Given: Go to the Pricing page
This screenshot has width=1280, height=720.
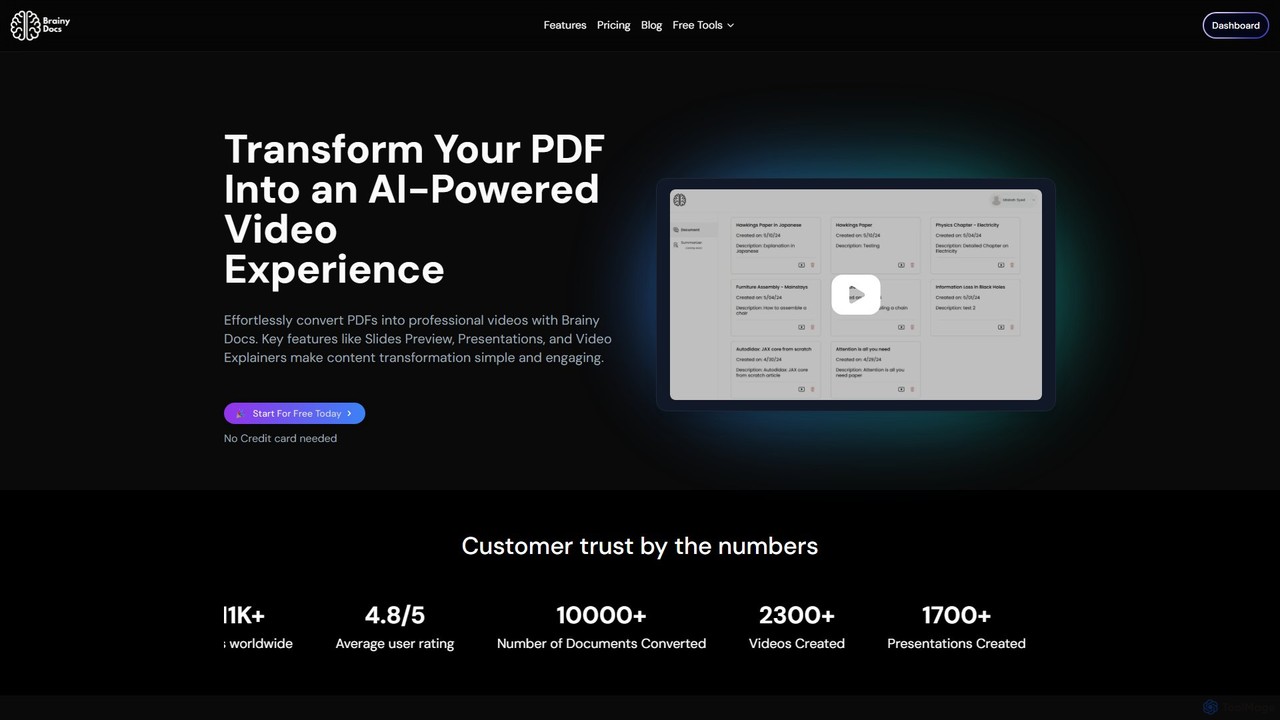Looking at the screenshot, I should [x=614, y=25].
